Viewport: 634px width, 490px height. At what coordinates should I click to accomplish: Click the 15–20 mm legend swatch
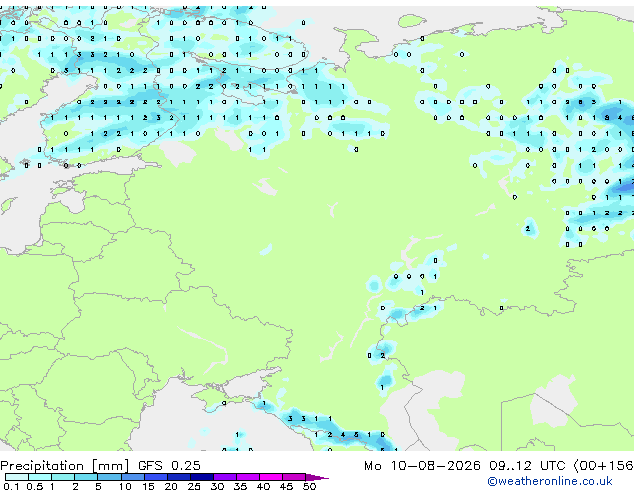[156, 477]
